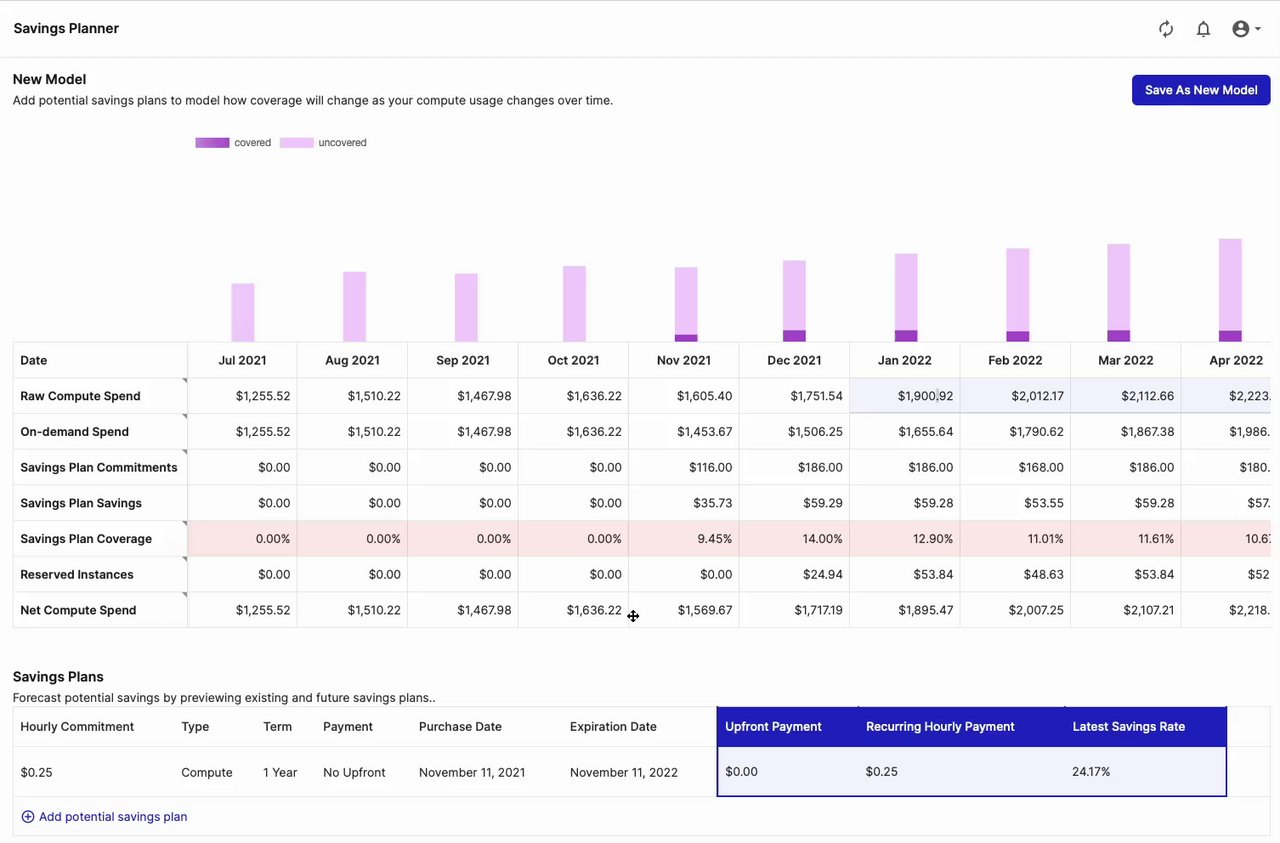Click the Reserved Instances corner note marker

pyautogui.click(x=184, y=560)
